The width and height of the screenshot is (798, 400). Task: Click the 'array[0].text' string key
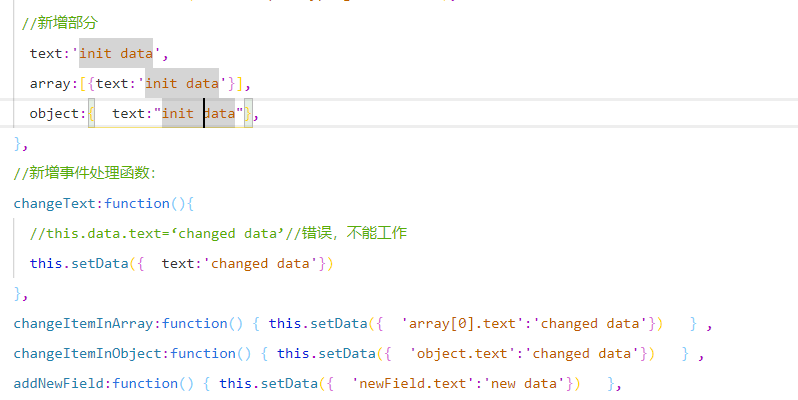(462, 324)
